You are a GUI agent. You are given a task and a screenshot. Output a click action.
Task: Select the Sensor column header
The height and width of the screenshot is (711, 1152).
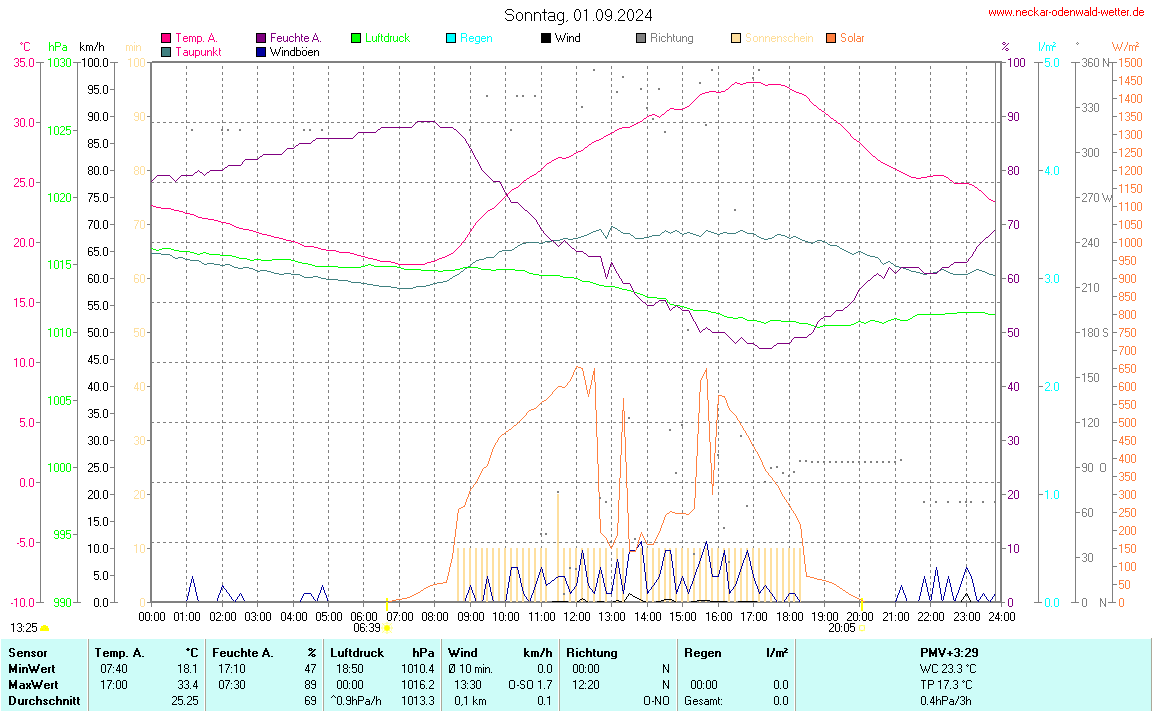[27, 653]
